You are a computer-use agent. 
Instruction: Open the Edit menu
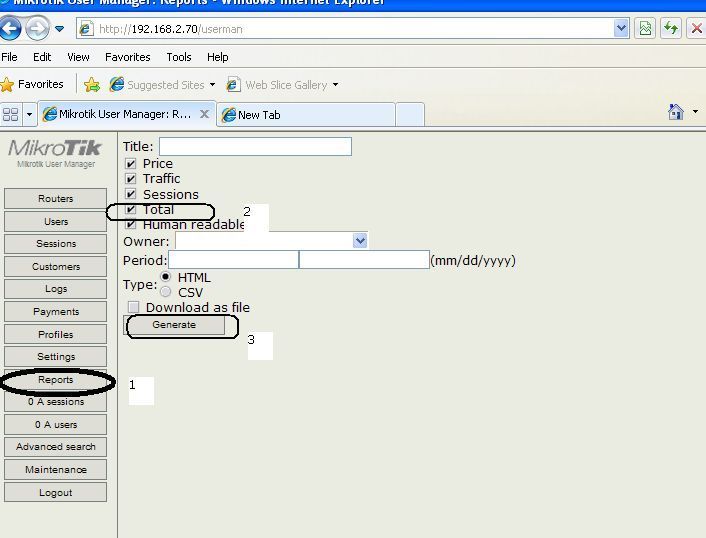42,57
